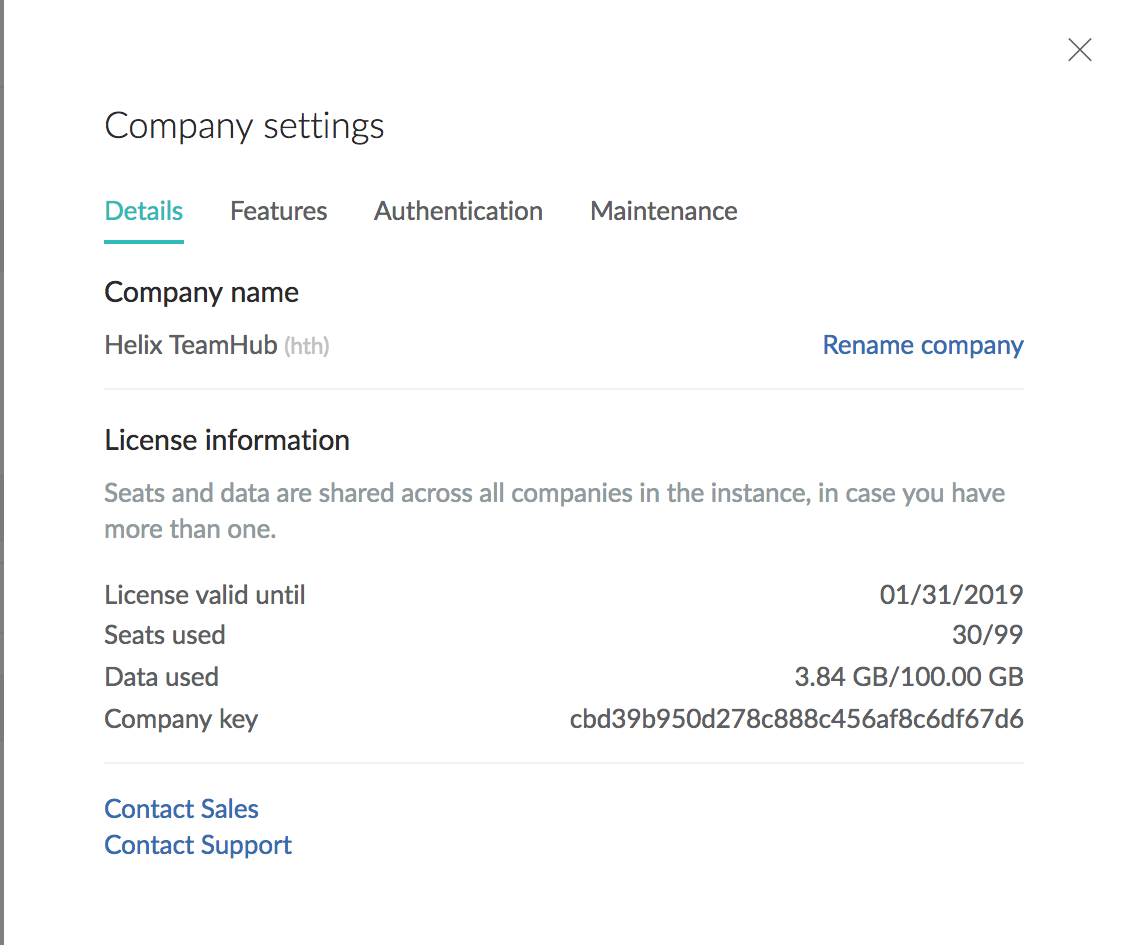Click the (hth) company shortname
Screen dimensions: 1124x945
[x=306, y=346]
